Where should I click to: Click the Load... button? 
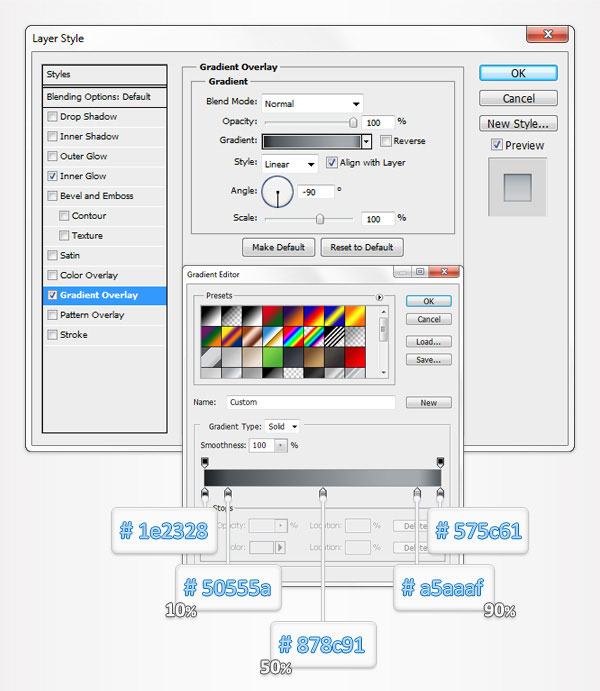click(x=429, y=342)
